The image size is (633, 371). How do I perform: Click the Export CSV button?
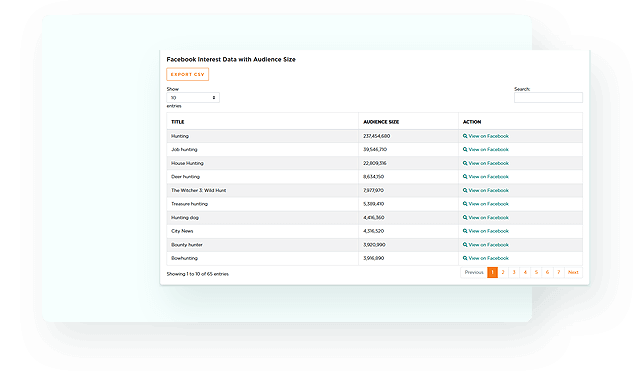click(x=187, y=74)
